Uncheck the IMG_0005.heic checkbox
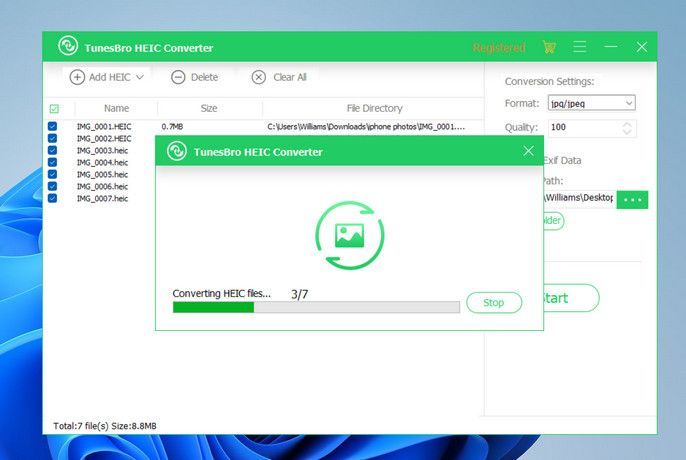This screenshot has width=686, height=460. pyautogui.click(x=52, y=174)
